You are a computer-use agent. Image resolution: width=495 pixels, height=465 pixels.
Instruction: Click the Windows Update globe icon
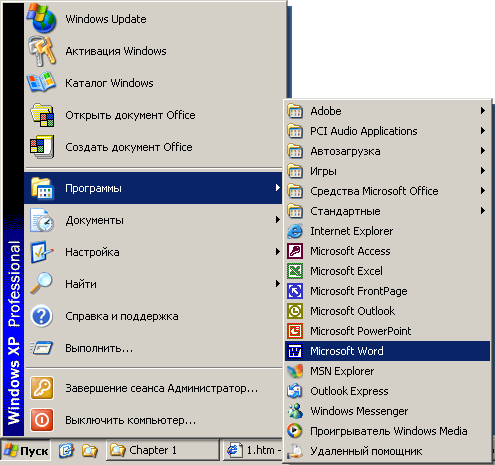[x=41, y=19]
